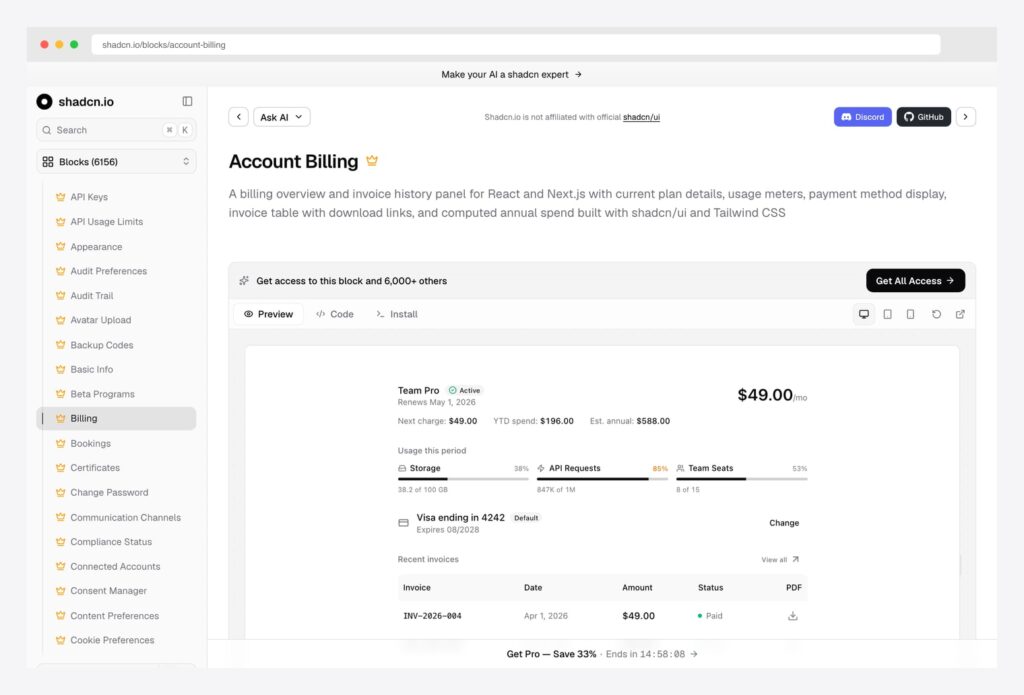Toggle the sidebar panel icon
Screen dimensions: 1024x695
pyautogui.click(x=187, y=101)
